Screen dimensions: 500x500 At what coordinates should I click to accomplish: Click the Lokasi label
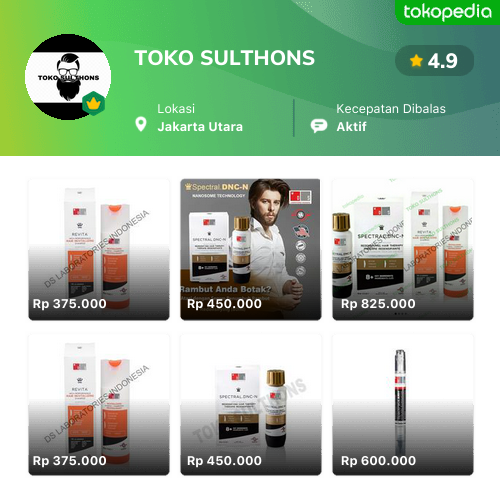pyautogui.click(x=176, y=109)
